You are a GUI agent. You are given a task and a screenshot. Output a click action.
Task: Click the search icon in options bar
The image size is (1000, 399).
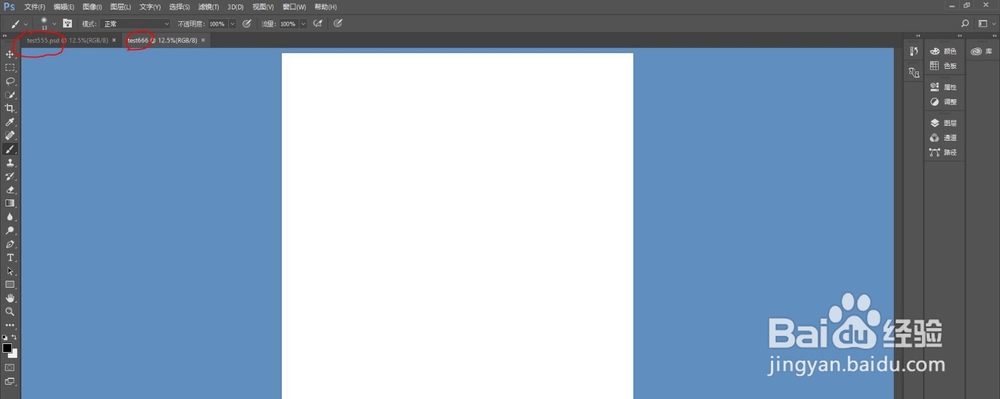pos(965,24)
